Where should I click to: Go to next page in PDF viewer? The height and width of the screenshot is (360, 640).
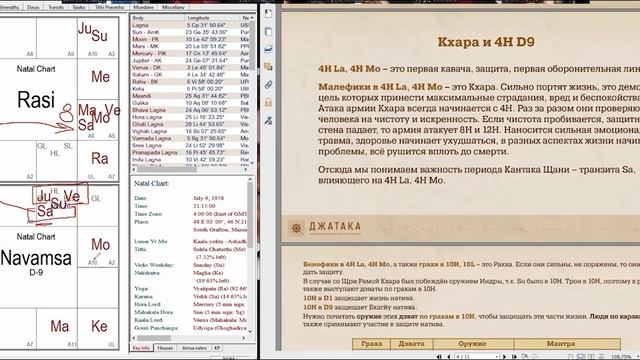click(x=504, y=357)
